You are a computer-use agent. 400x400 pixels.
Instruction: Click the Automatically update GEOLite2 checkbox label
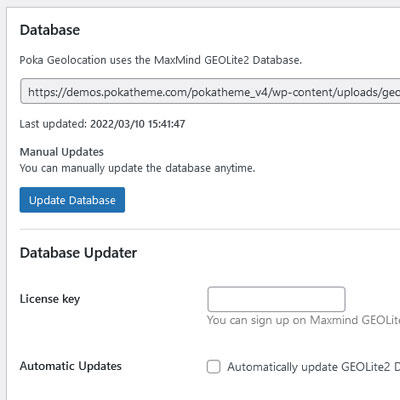[313, 367]
